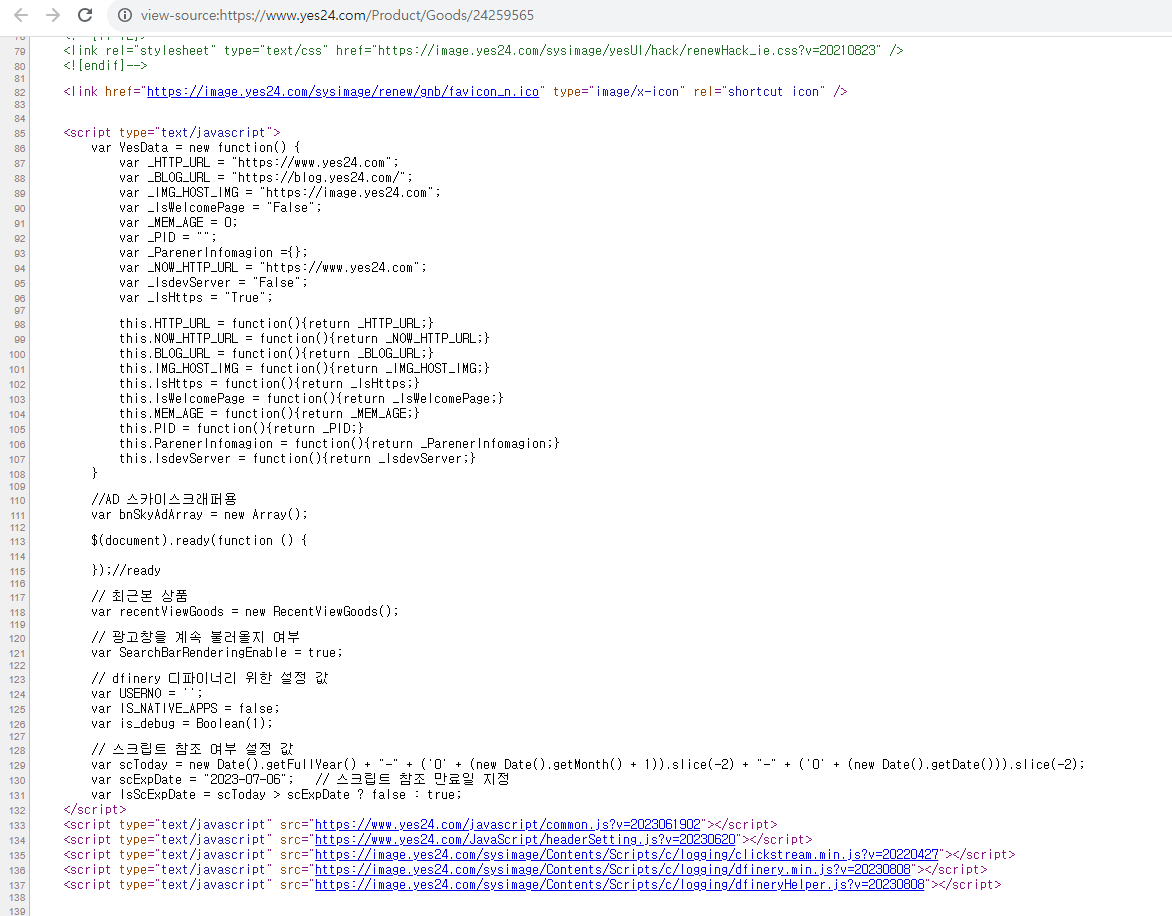This screenshot has width=1172, height=916.
Task: Select line number 110
Action: [x=17, y=501]
